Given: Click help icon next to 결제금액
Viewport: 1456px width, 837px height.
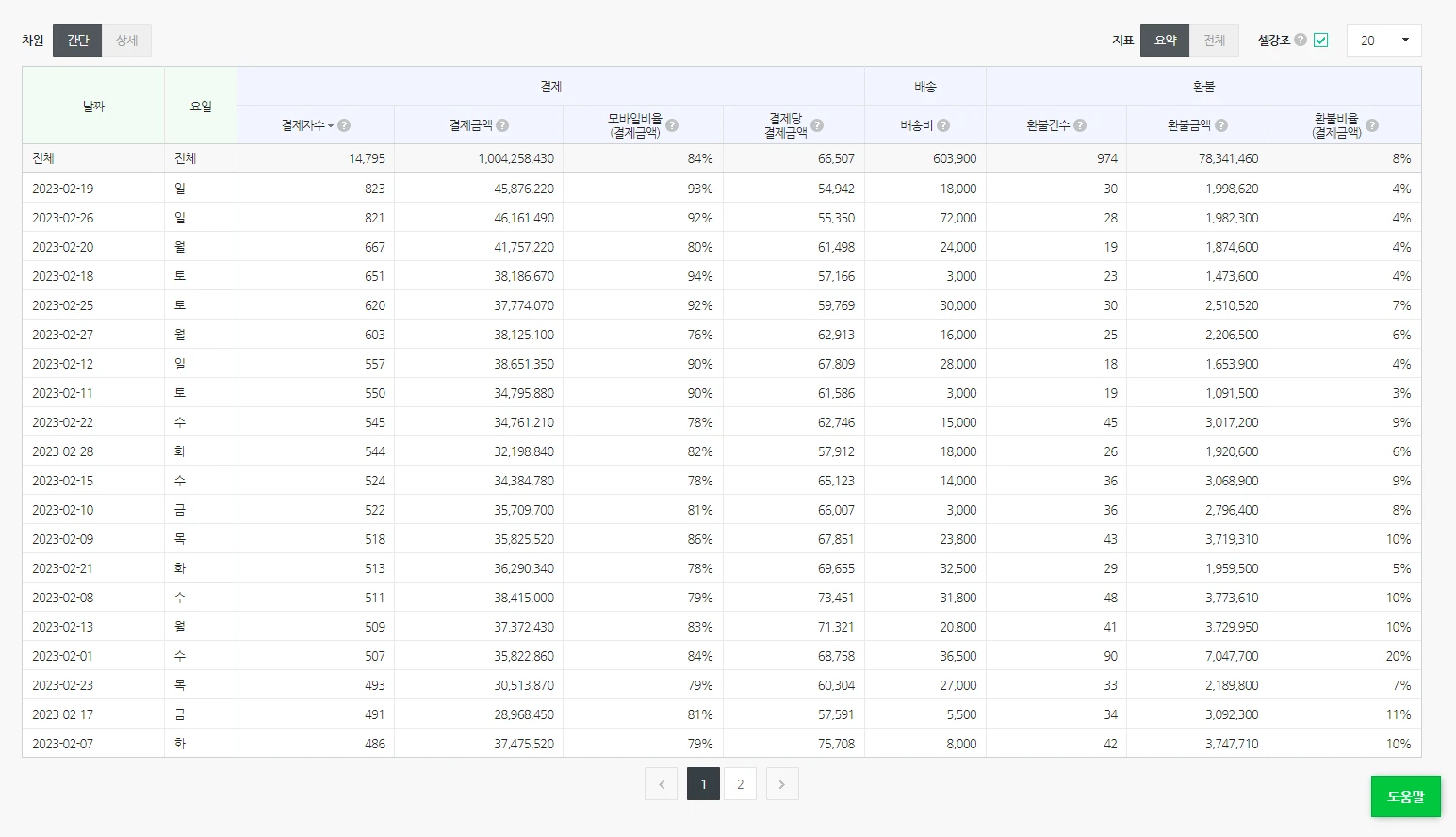Looking at the screenshot, I should pos(502,125).
